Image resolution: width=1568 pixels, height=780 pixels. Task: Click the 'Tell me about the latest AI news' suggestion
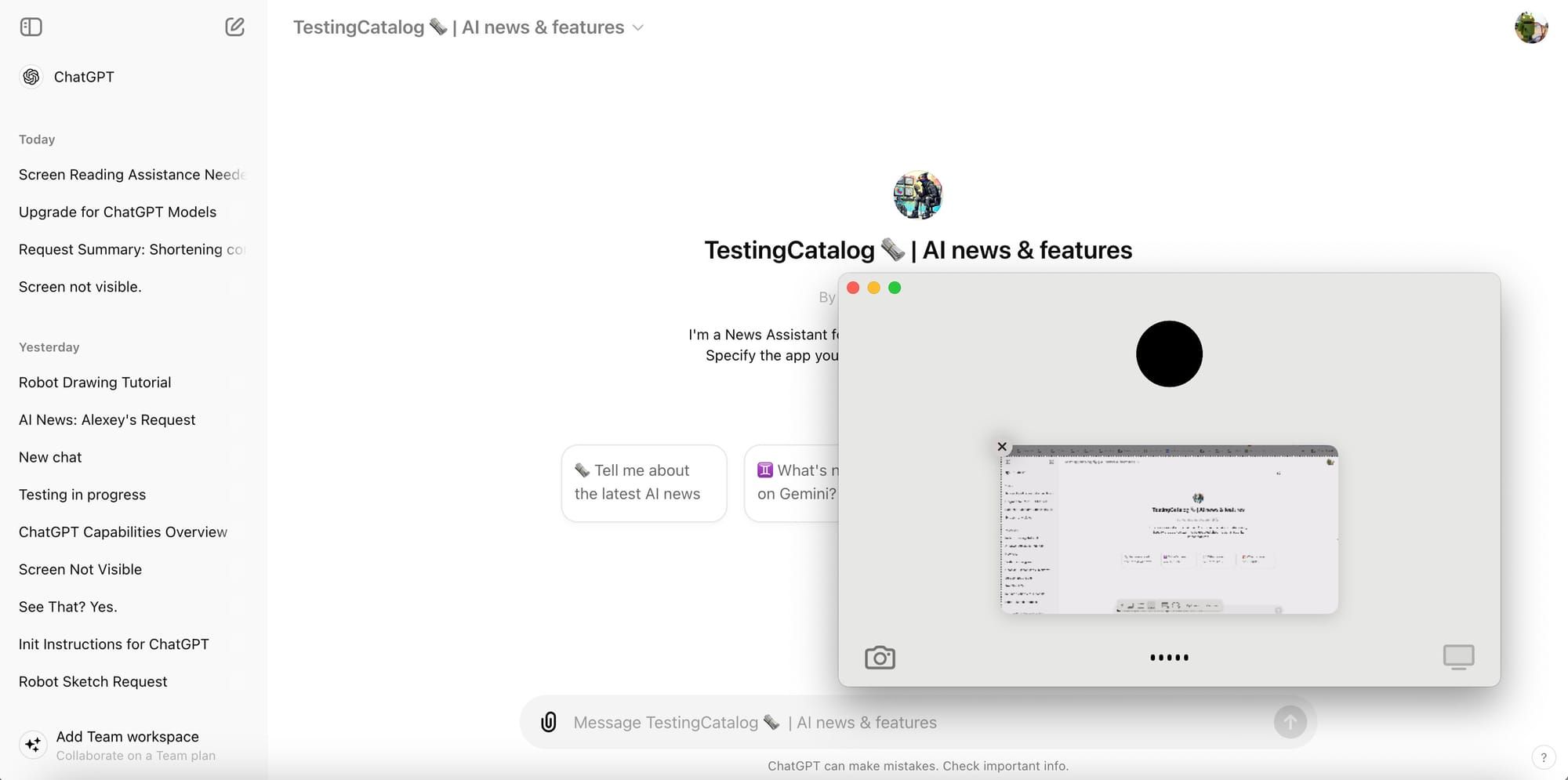[x=643, y=482]
